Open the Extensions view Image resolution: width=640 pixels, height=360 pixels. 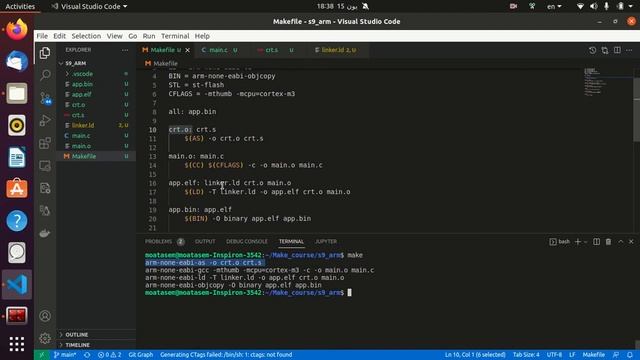[45, 143]
